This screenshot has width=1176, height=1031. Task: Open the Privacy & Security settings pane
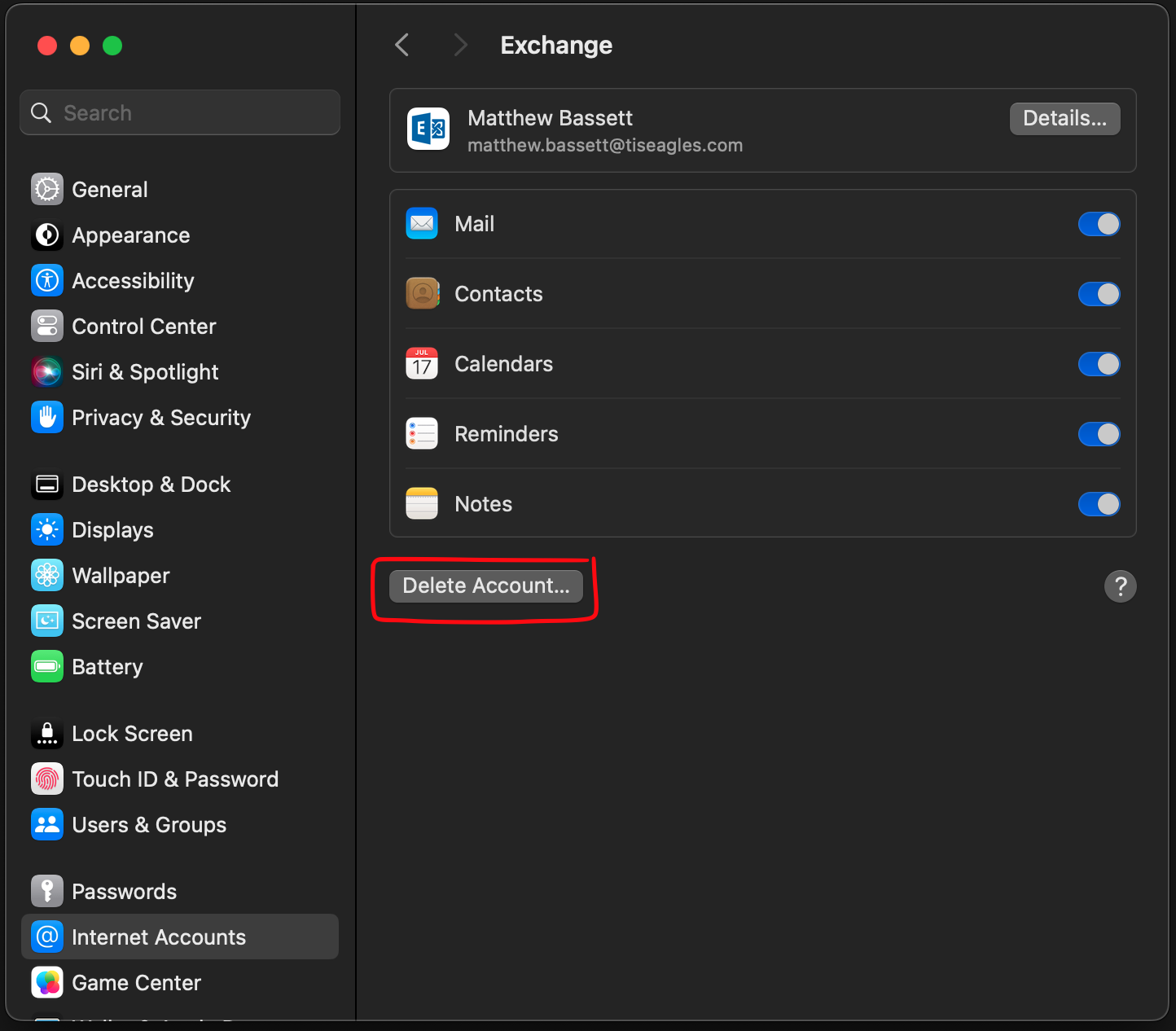pos(160,418)
